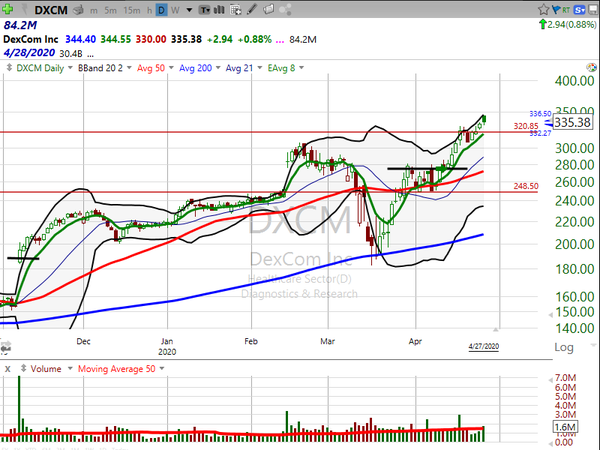
Task: Click pink ellipsis after +0.88%
Action: click(x=280, y=40)
